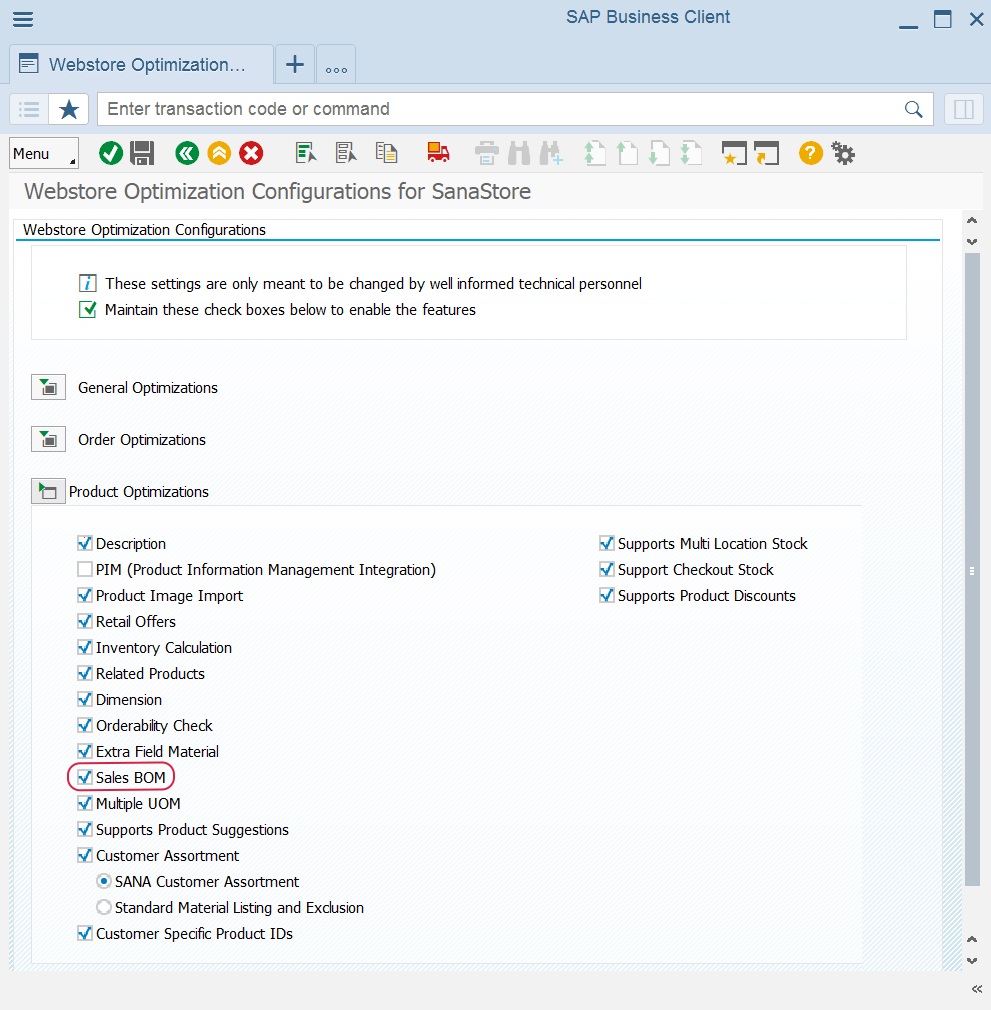
Task: Toggle the Extra Field Material checkbox
Action: tap(84, 751)
